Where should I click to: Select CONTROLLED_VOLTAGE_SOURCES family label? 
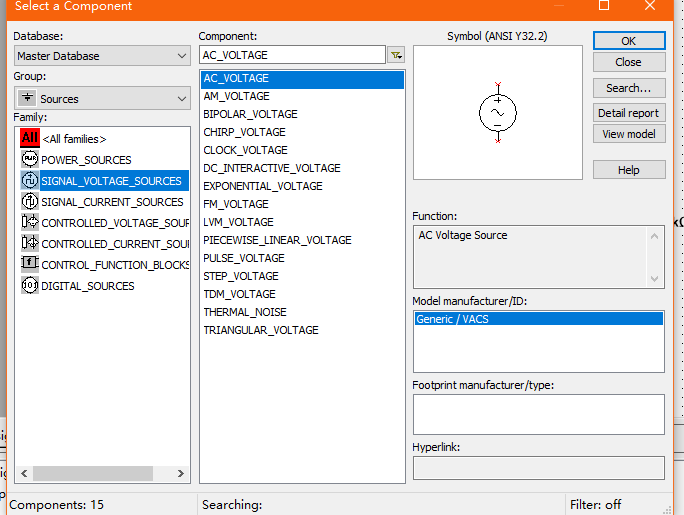[x=115, y=222]
